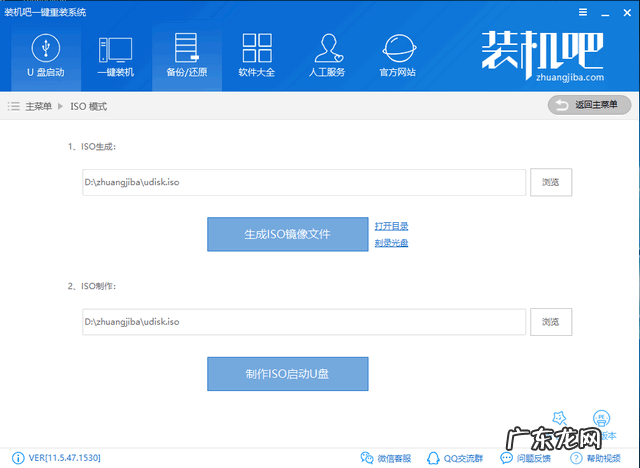640x468 pixels.
Task: Select the 备份/还原 tab
Action: [x=187, y=55]
